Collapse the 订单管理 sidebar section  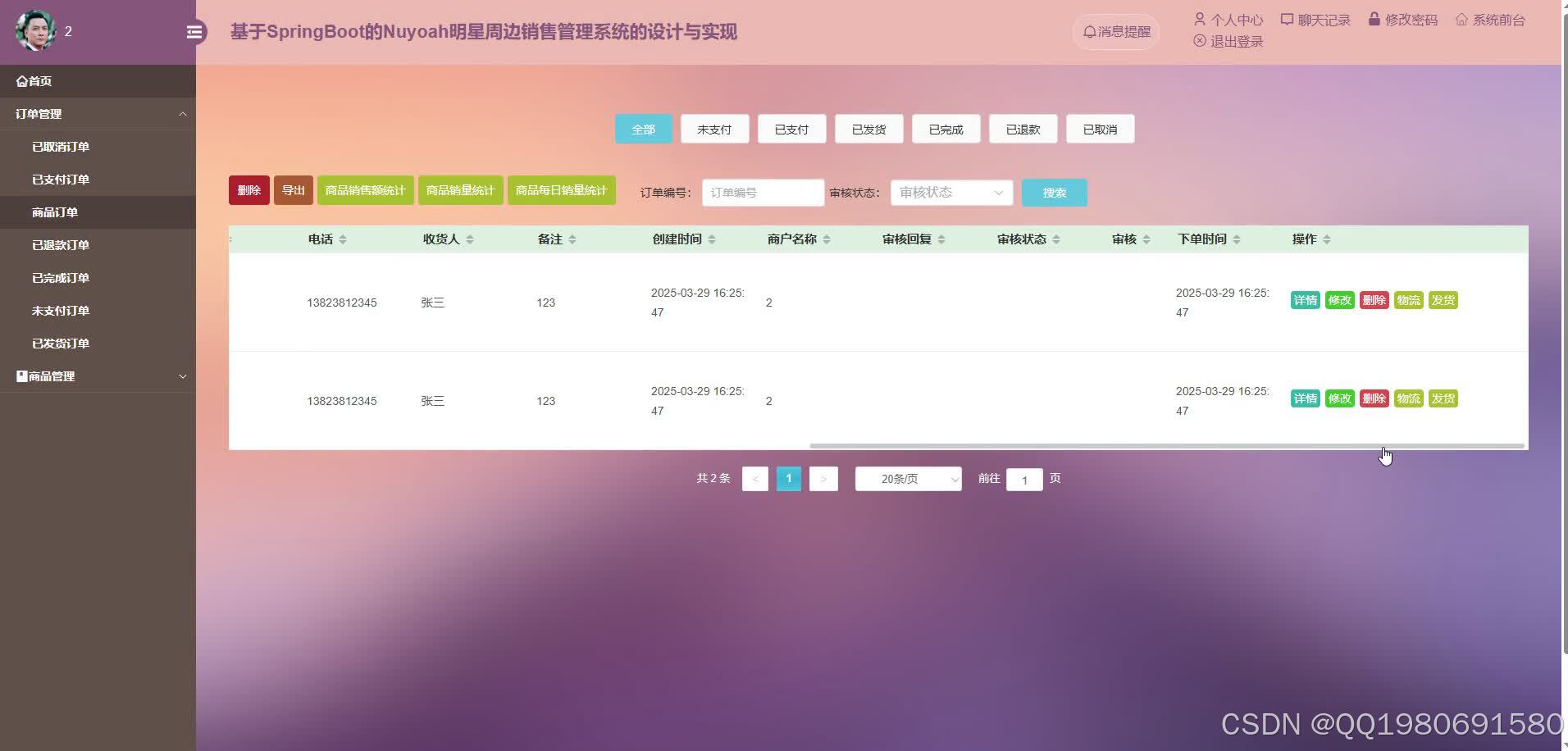183,114
